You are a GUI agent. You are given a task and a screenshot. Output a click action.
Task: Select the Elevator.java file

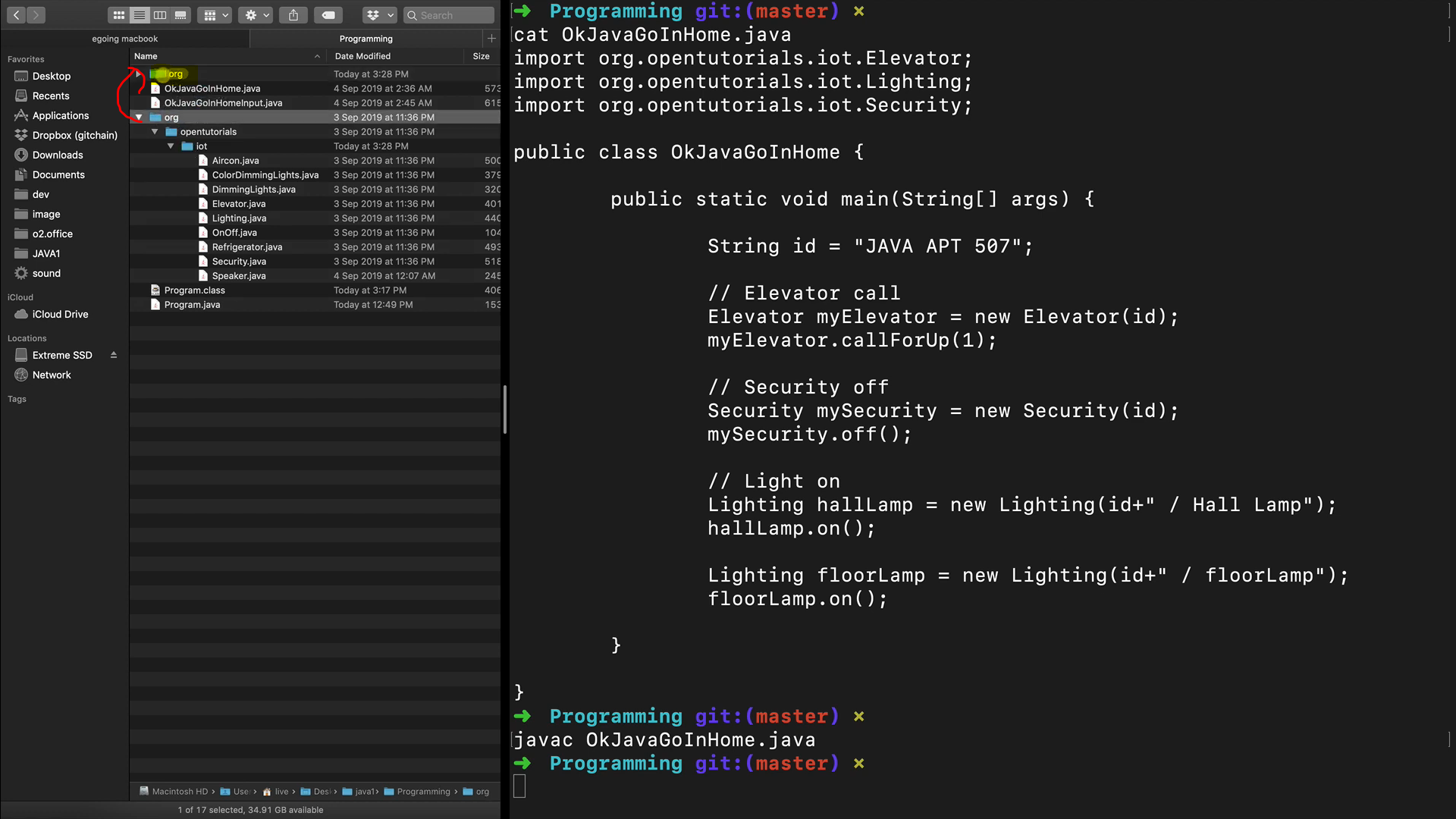(x=239, y=204)
